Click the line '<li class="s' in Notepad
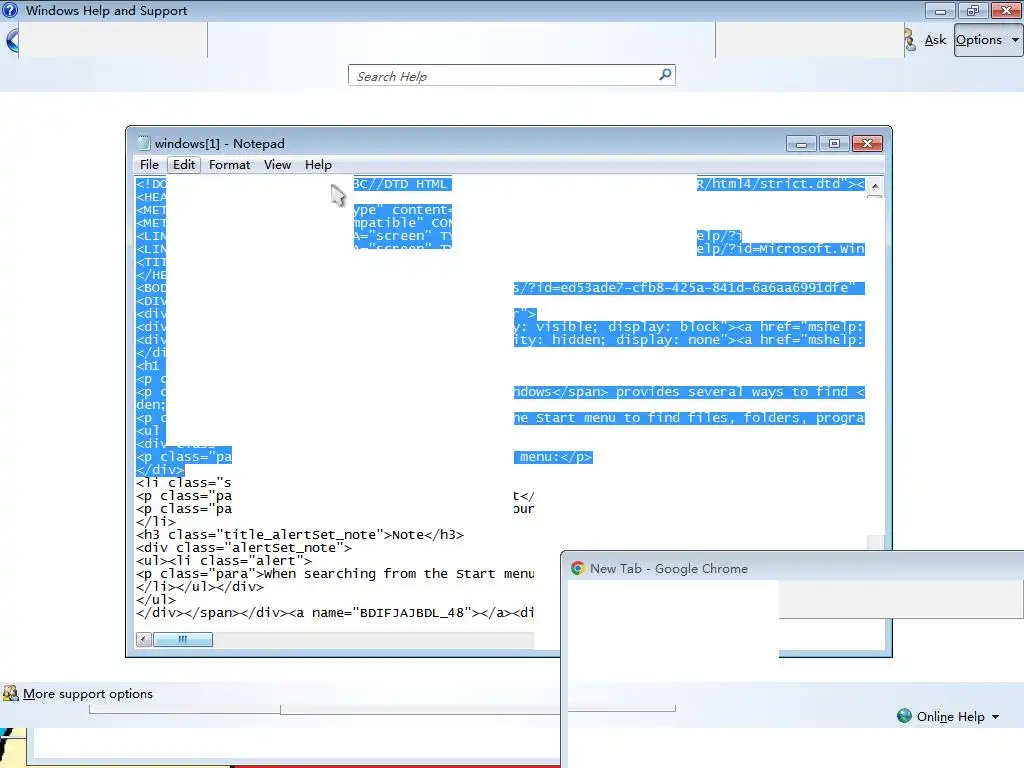The image size is (1024, 768). (184, 483)
